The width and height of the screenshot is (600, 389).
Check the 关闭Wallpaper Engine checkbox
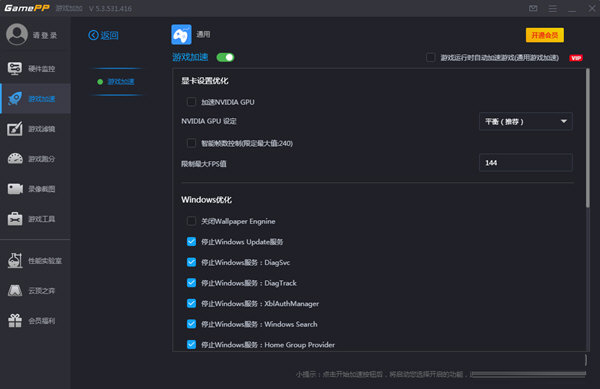(191, 221)
